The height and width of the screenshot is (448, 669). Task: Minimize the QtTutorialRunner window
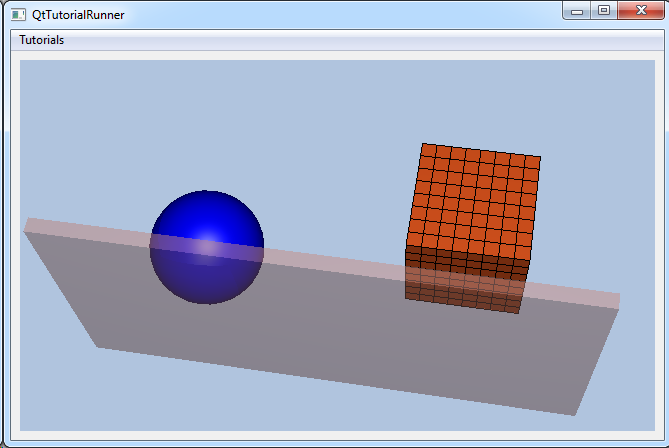(577, 11)
